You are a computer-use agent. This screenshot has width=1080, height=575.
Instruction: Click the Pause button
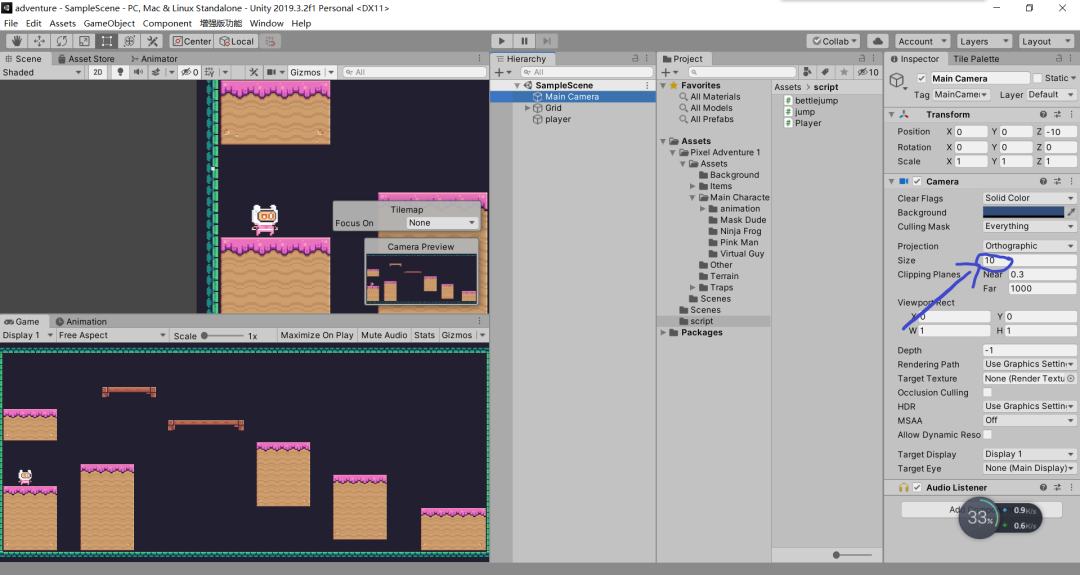pos(524,41)
